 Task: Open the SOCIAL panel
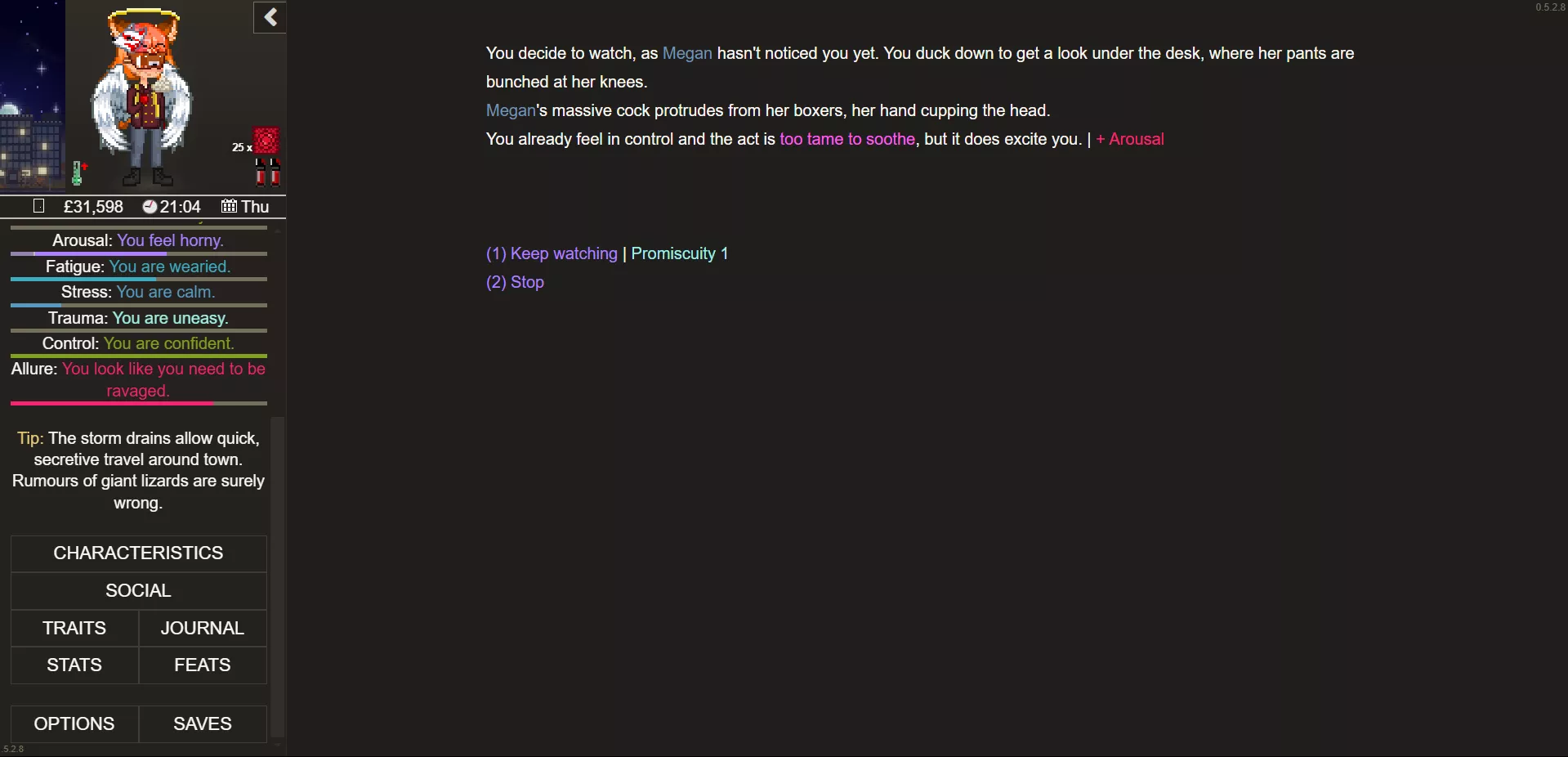coord(138,591)
